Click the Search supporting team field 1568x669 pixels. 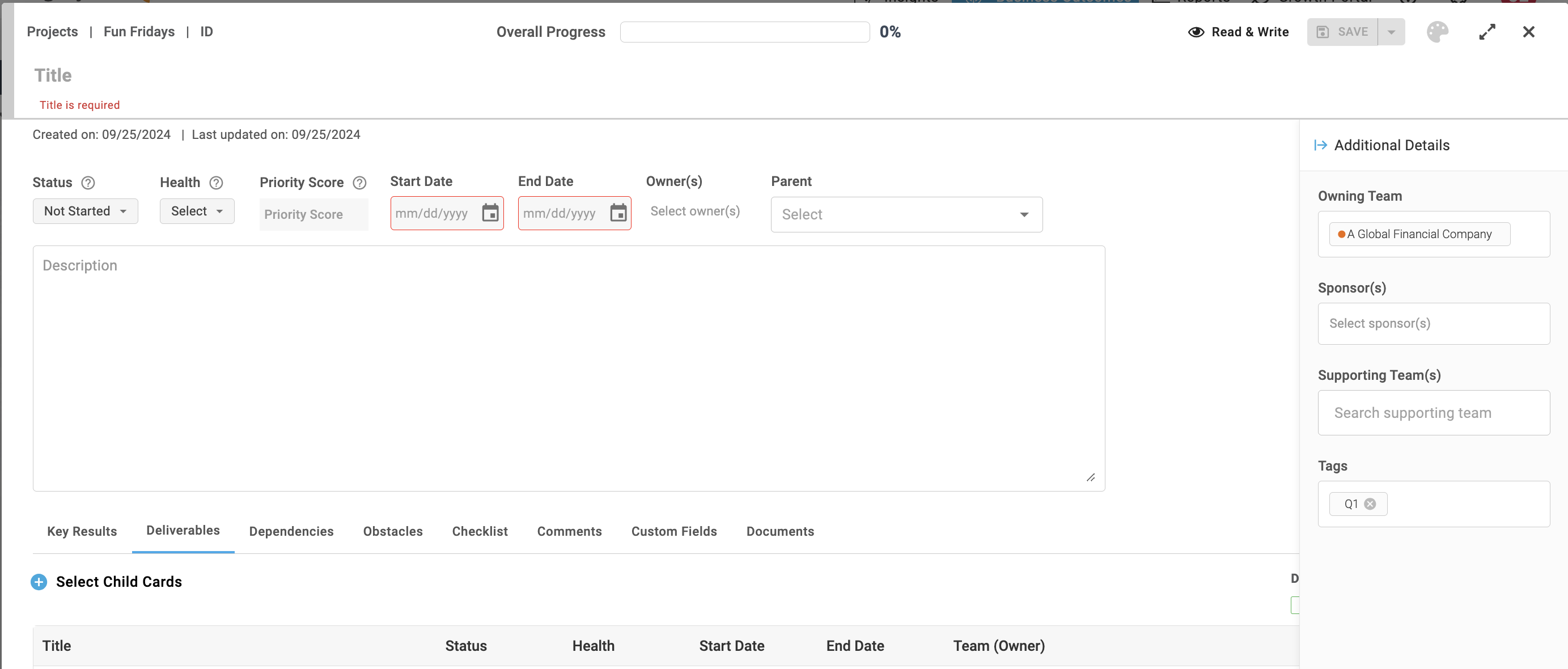coord(1434,413)
